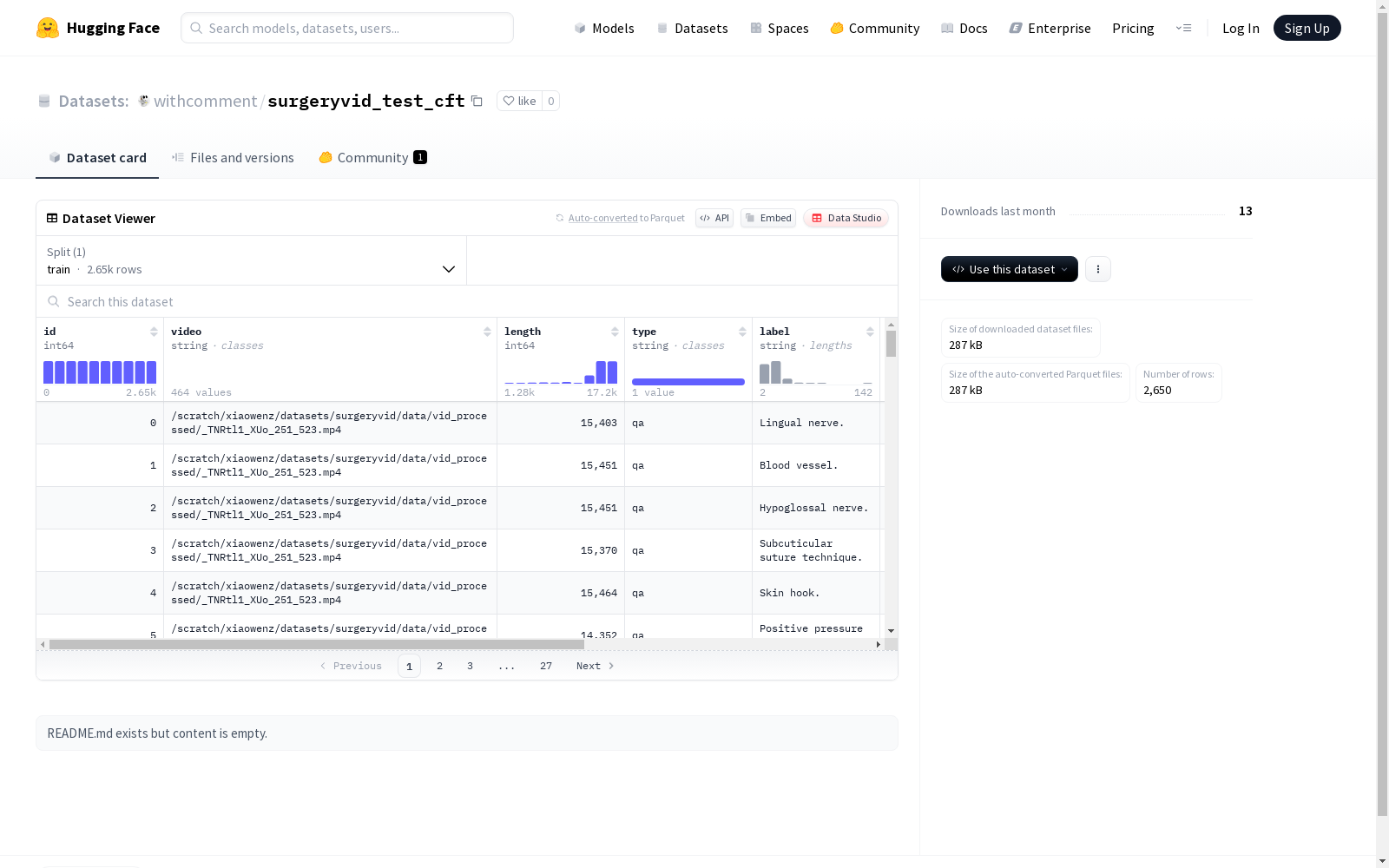Copy dataset name with the copy icon
Screen dimensions: 1389x868
point(477,101)
